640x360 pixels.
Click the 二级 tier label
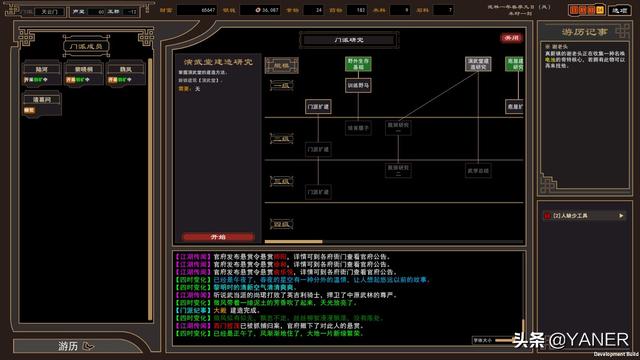[x=282, y=138]
